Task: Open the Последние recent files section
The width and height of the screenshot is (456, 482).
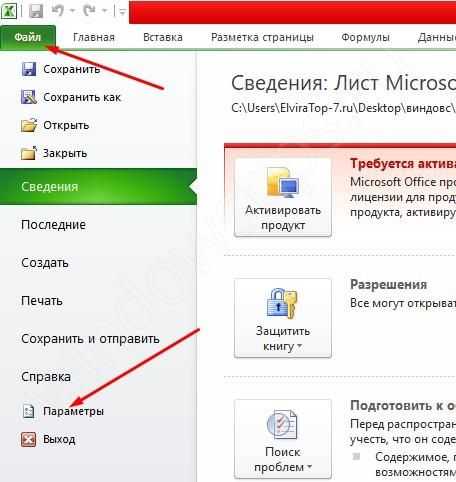Action: click(x=53, y=225)
